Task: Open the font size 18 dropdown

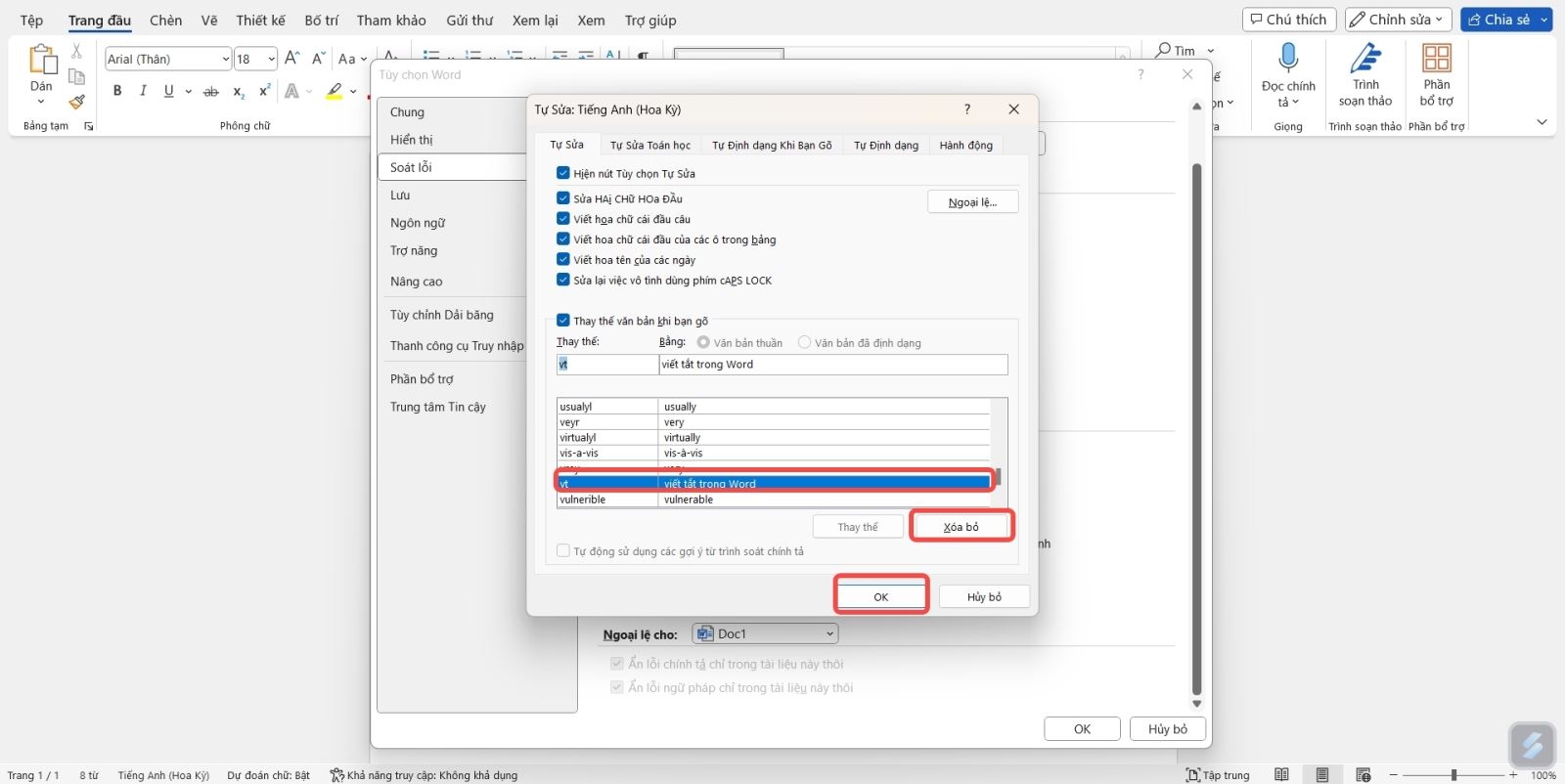Action: [271, 60]
